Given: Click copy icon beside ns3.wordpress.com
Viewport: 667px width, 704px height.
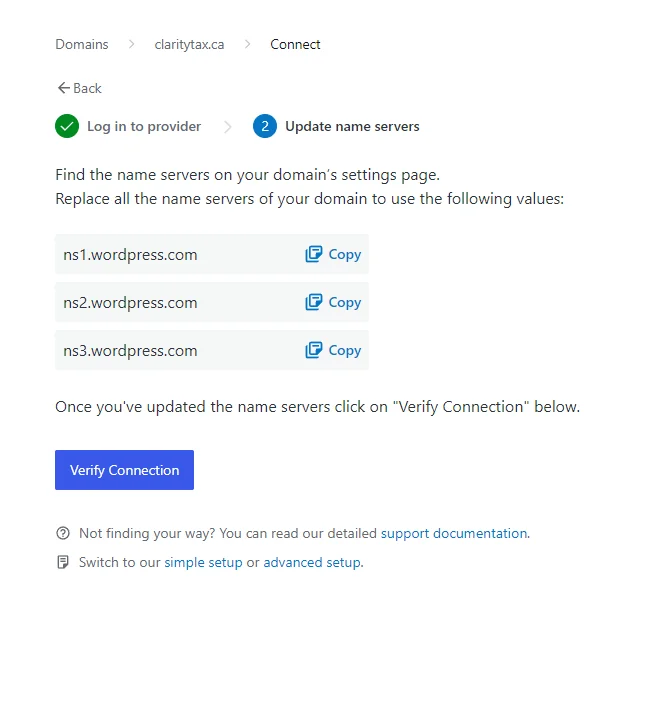Looking at the screenshot, I should [x=314, y=350].
